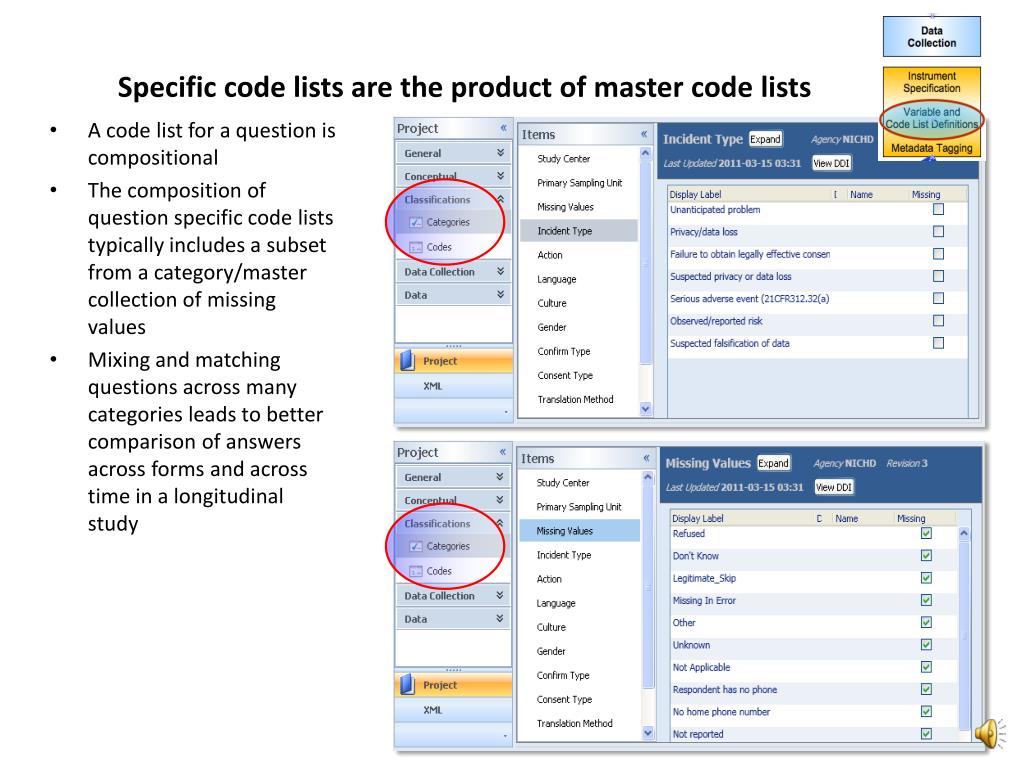This screenshot has height=768, width=1024.
Task: Check Missing box for Serious adverse event
Action: [x=938, y=298]
